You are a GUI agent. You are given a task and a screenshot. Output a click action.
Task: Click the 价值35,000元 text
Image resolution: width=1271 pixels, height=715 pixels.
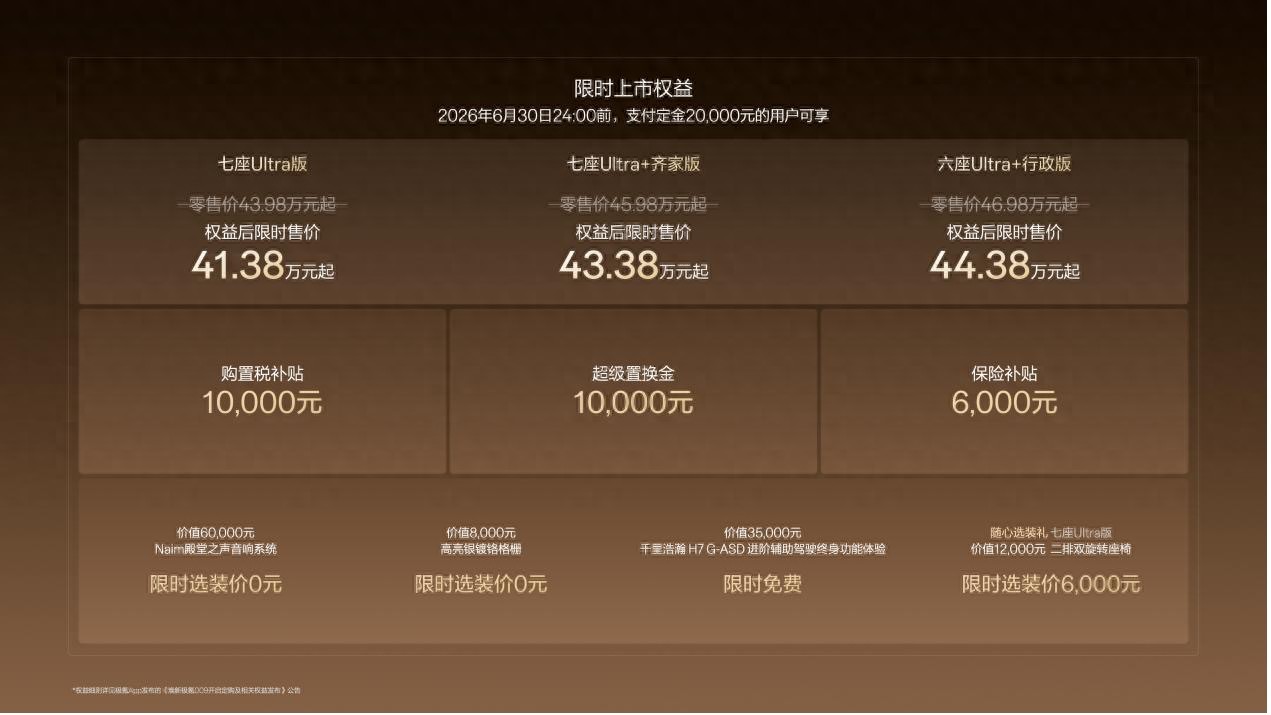[x=762, y=533]
